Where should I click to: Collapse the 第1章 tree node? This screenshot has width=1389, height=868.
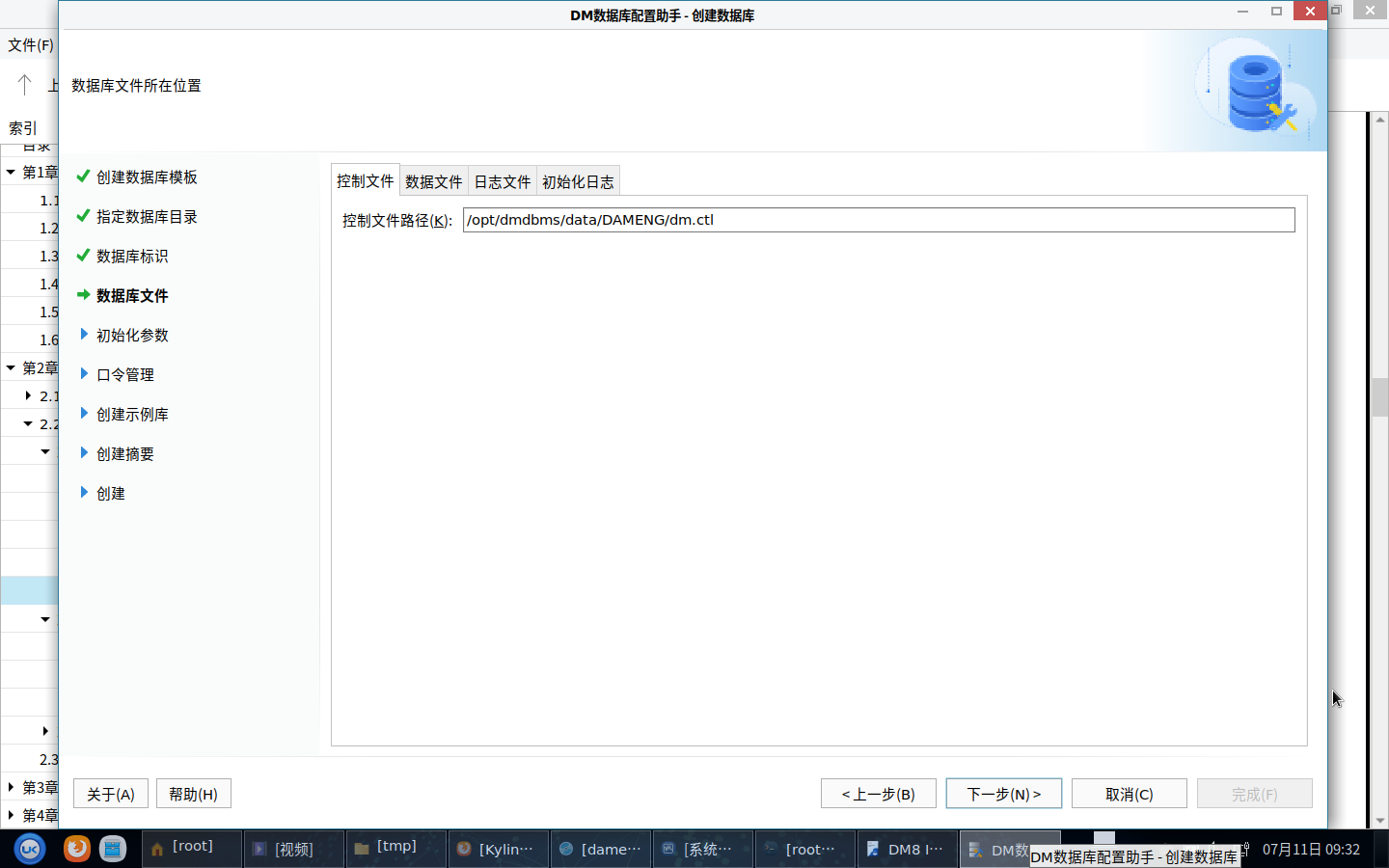[x=11, y=173]
